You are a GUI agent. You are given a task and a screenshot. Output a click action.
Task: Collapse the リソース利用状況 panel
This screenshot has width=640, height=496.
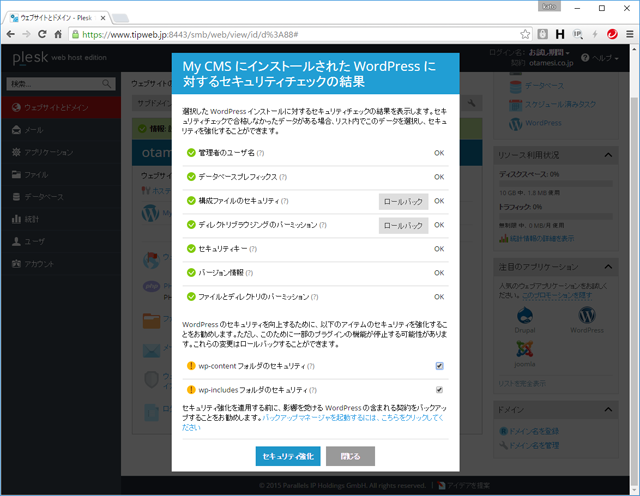(x=608, y=155)
